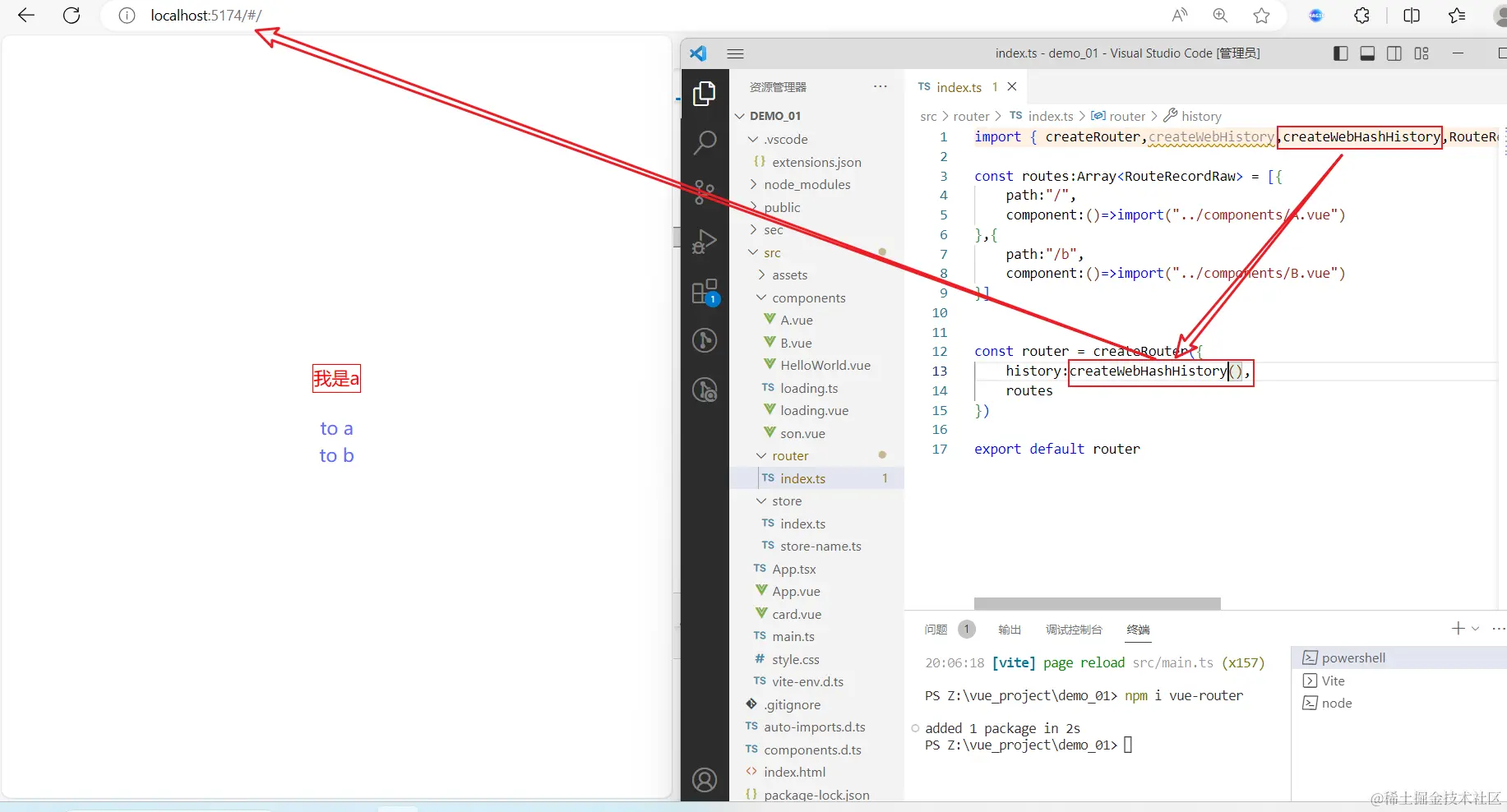Open terminal launch profile dropdown
Image resolution: width=1507 pixels, height=812 pixels.
pos(1476,629)
